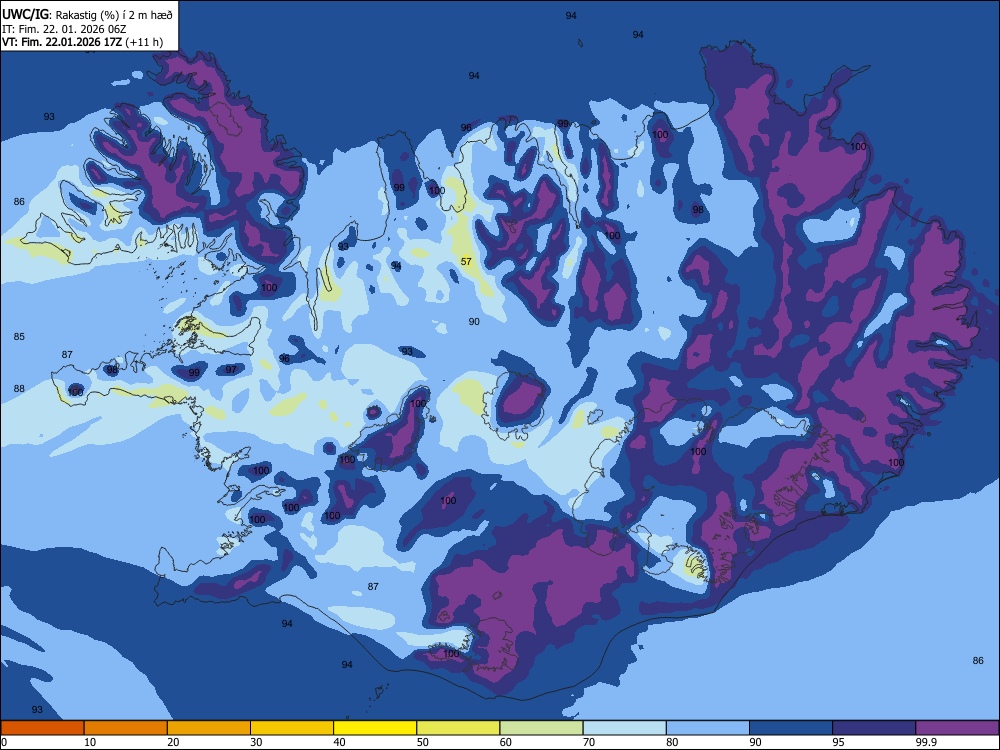Image resolution: width=1000 pixels, height=750 pixels.
Task: Click the 0–10 dark orange legend swatch
Action: [42, 728]
